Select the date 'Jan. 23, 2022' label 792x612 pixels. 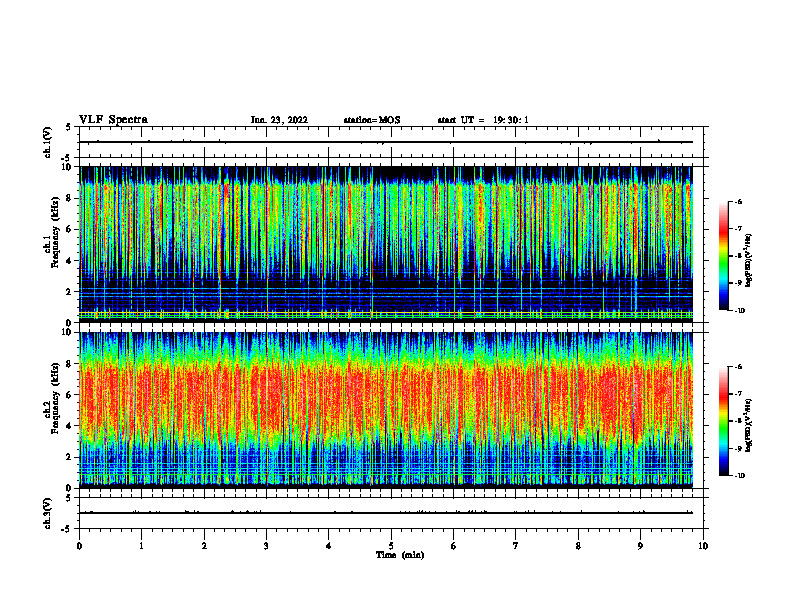279,120
